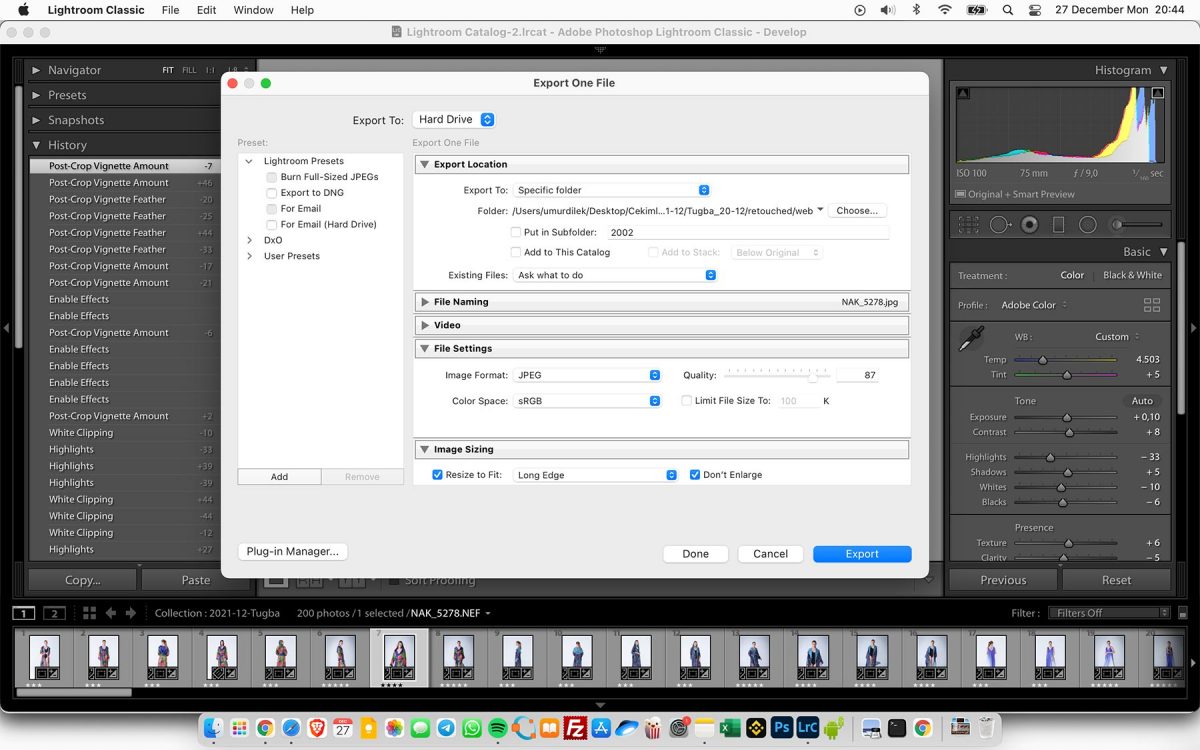Click the Done button
This screenshot has width=1200, height=750.
[696, 554]
